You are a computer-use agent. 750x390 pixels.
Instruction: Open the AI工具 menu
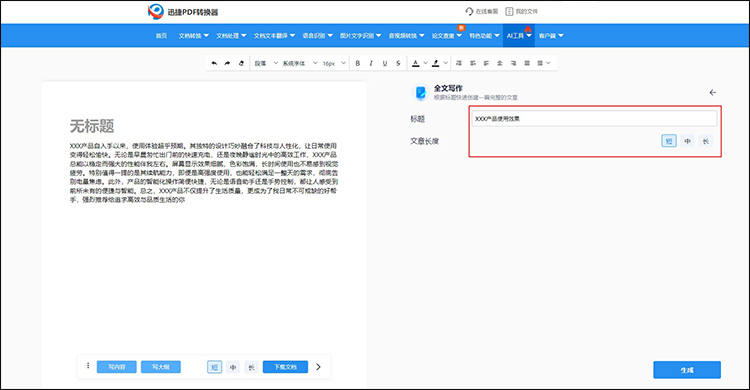[x=519, y=35]
